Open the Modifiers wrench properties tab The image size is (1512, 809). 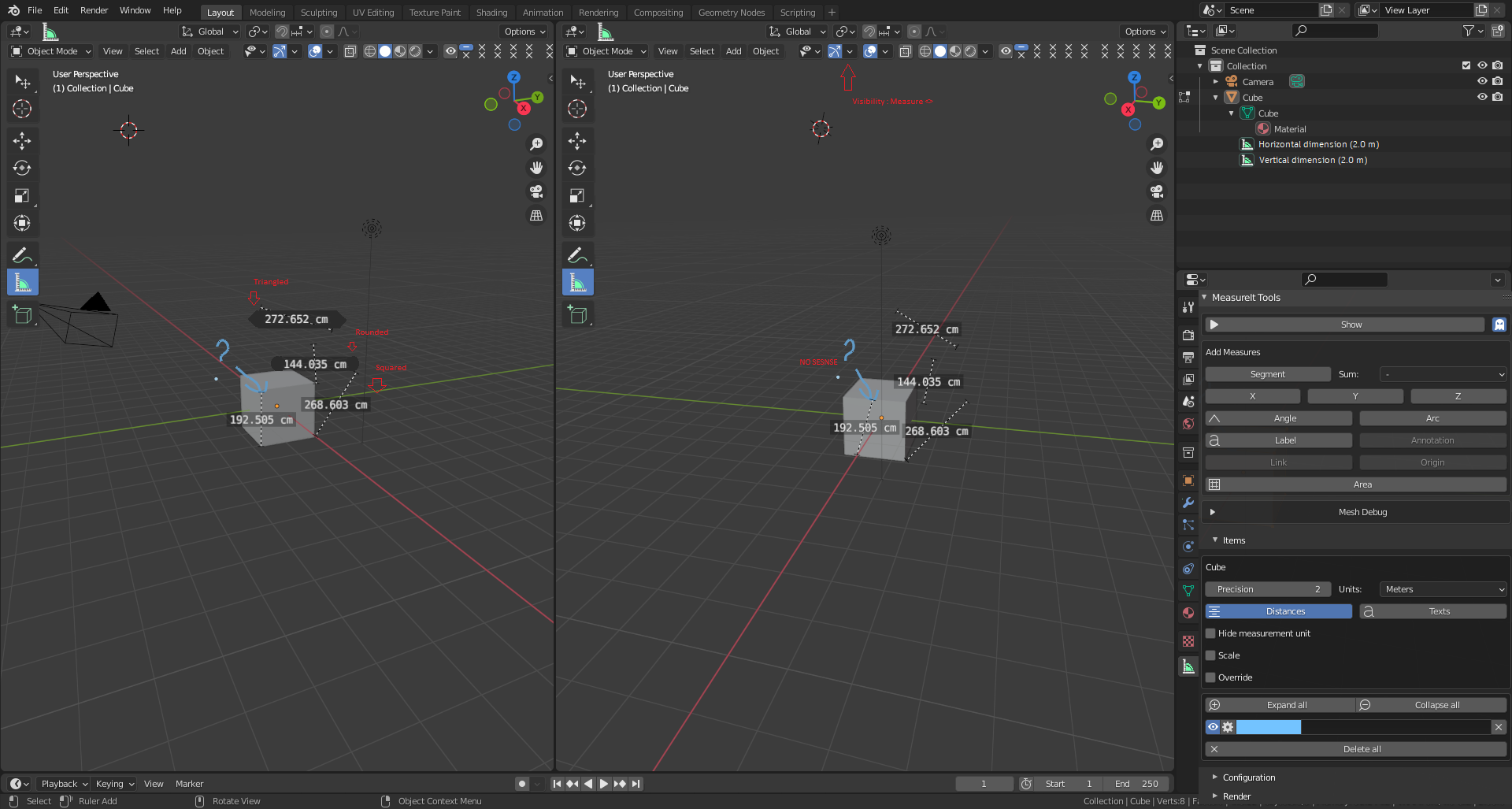point(1188,503)
